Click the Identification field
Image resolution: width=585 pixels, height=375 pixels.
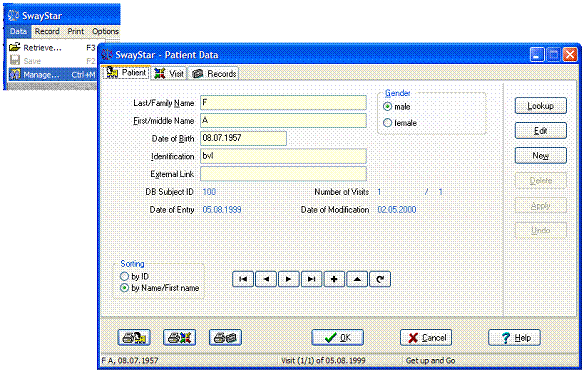(x=283, y=156)
